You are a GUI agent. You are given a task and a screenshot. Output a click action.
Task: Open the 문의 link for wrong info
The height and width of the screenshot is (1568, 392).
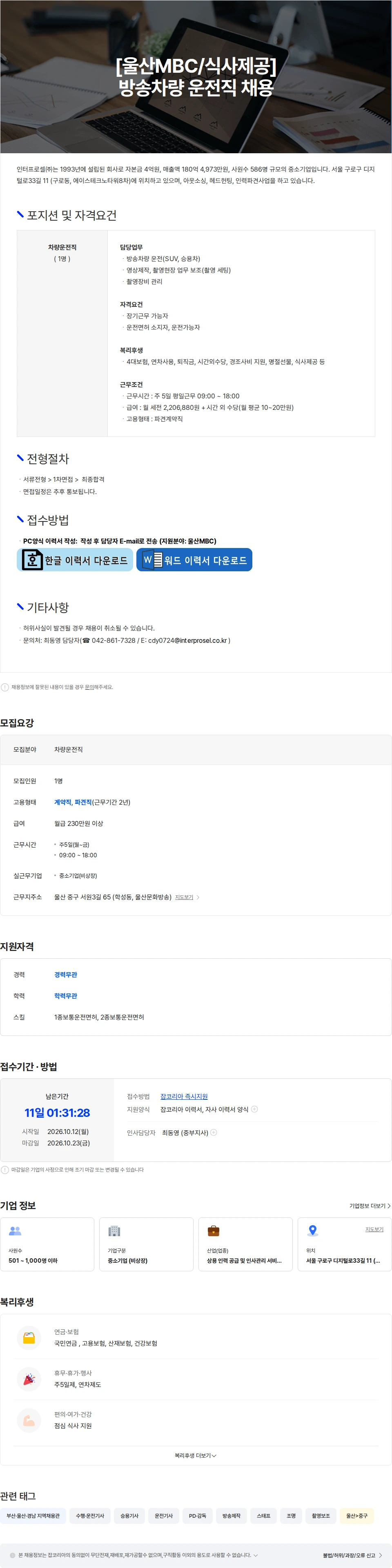point(89,687)
